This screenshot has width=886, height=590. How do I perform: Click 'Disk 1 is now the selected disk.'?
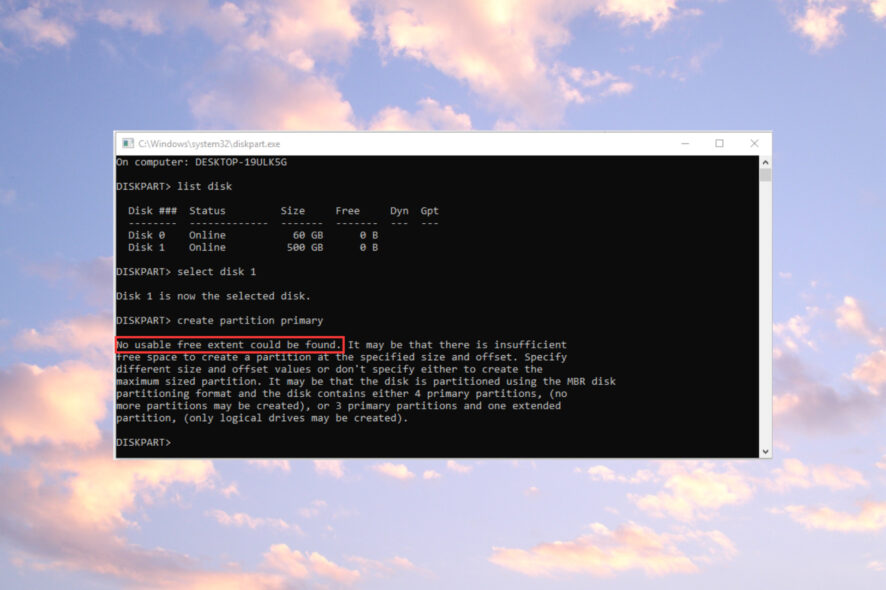213,296
